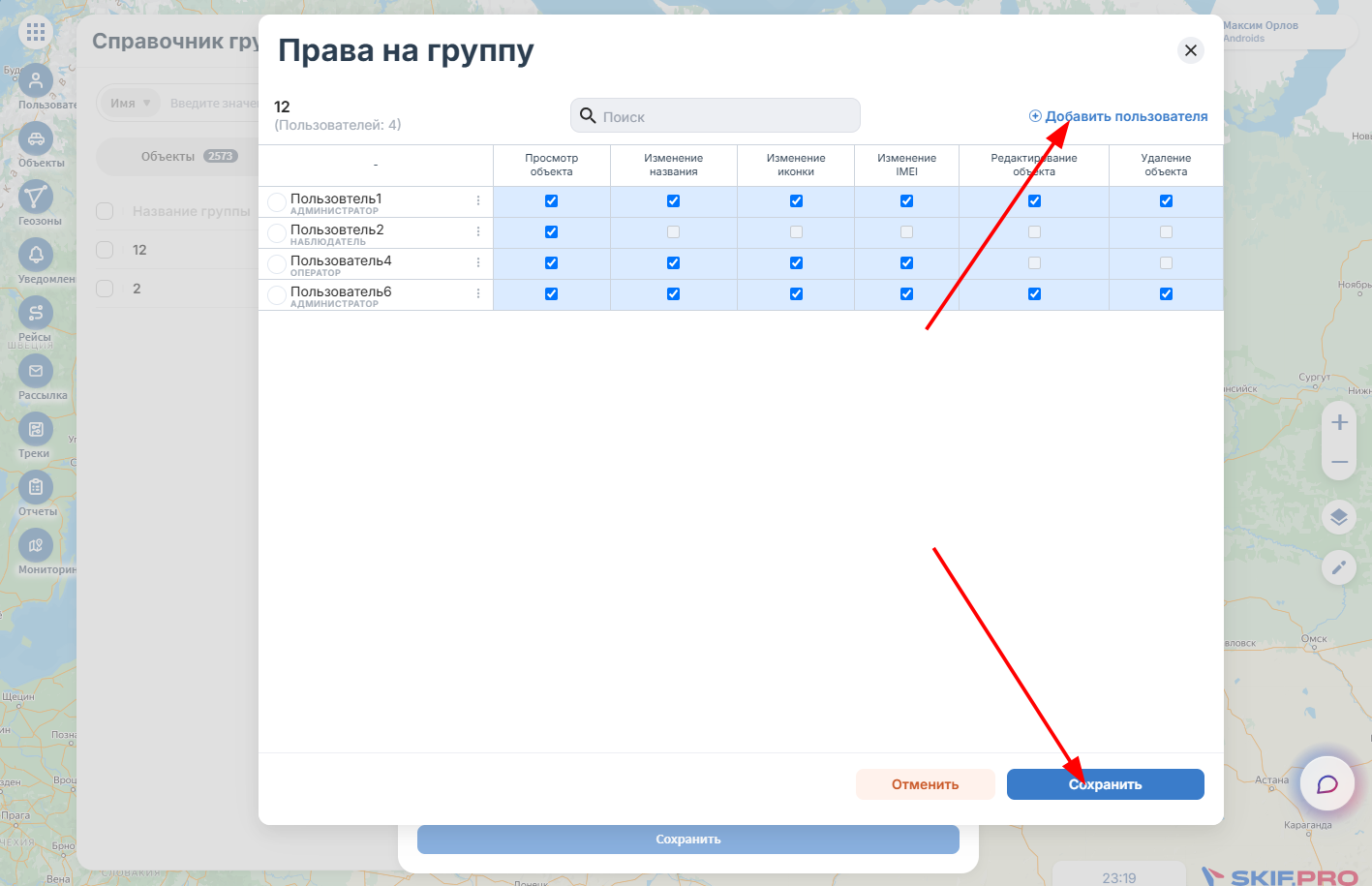Zoom in the map with plus button
This screenshot has height=886, width=1372.
point(1339,422)
